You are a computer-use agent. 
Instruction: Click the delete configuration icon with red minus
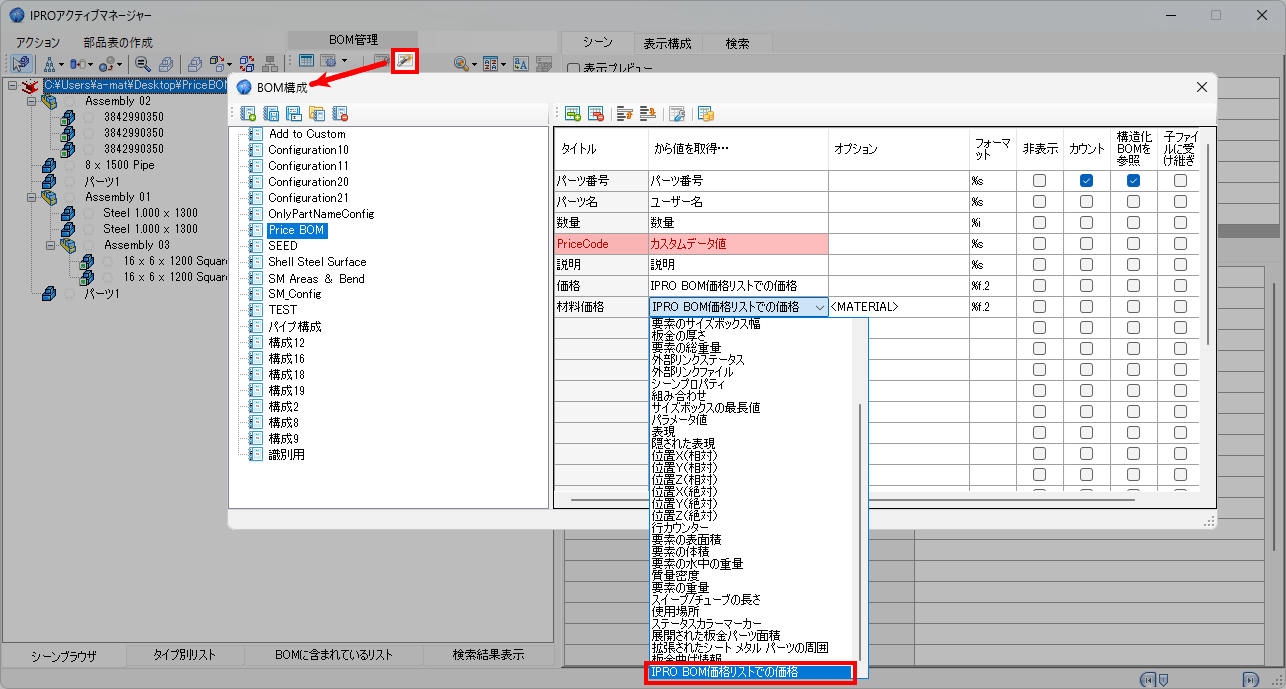click(x=340, y=113)
